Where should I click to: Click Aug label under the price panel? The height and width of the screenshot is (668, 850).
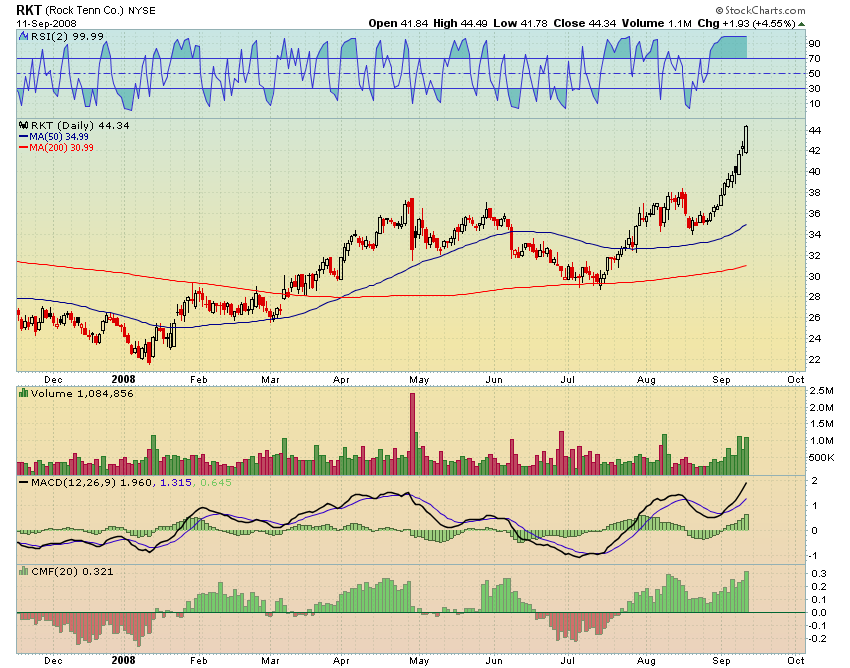tap(646, 380)
